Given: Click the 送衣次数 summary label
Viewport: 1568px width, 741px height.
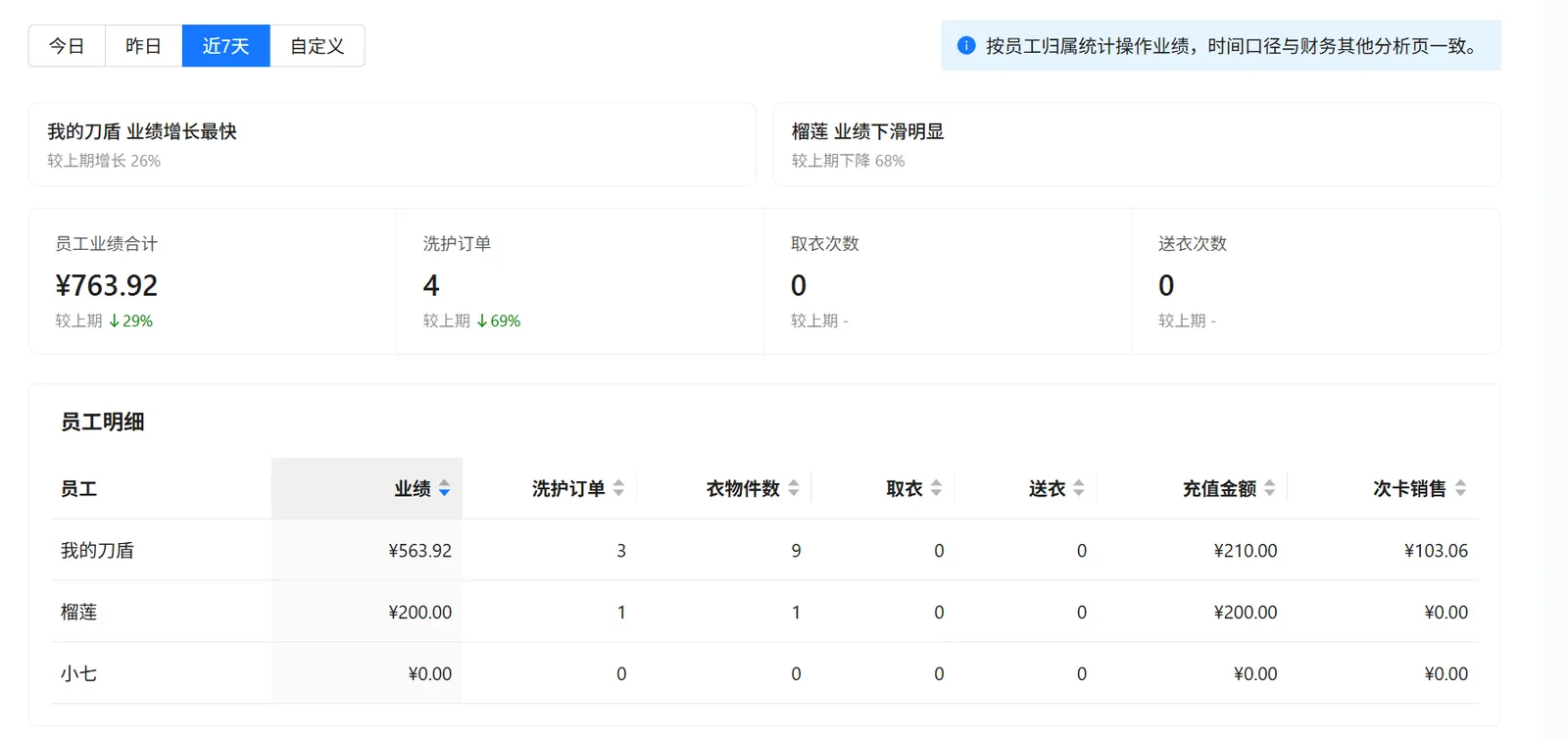Looking at the screenshot, I should (1193, 243).
